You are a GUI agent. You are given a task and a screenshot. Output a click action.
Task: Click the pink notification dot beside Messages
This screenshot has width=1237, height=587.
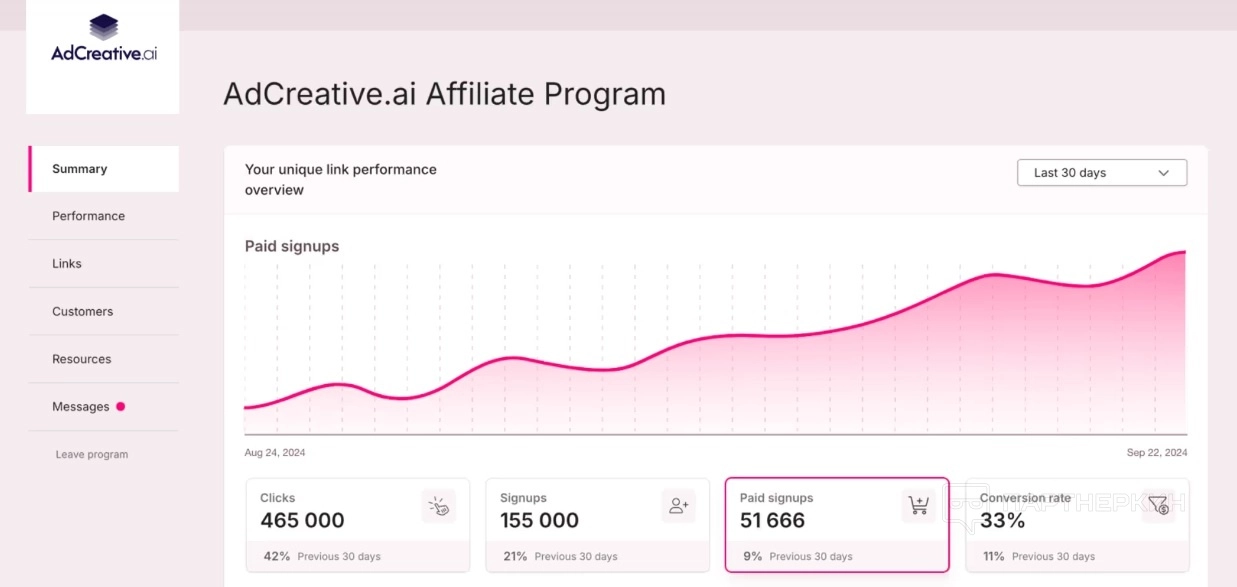(x=120, y=406)
